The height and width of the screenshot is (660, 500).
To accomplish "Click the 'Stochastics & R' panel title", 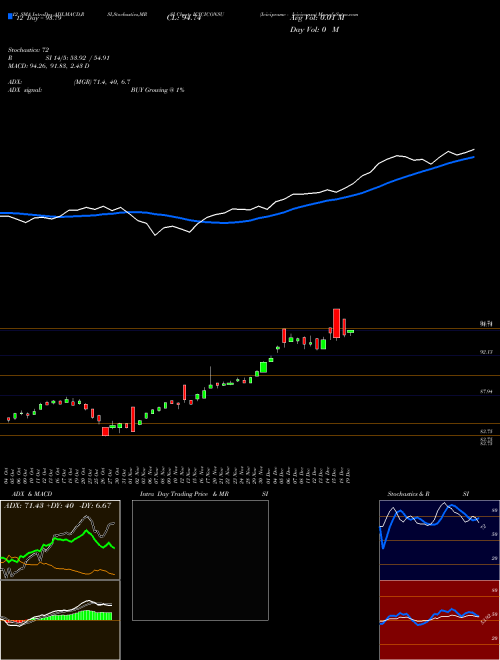I will pos(408,494).
